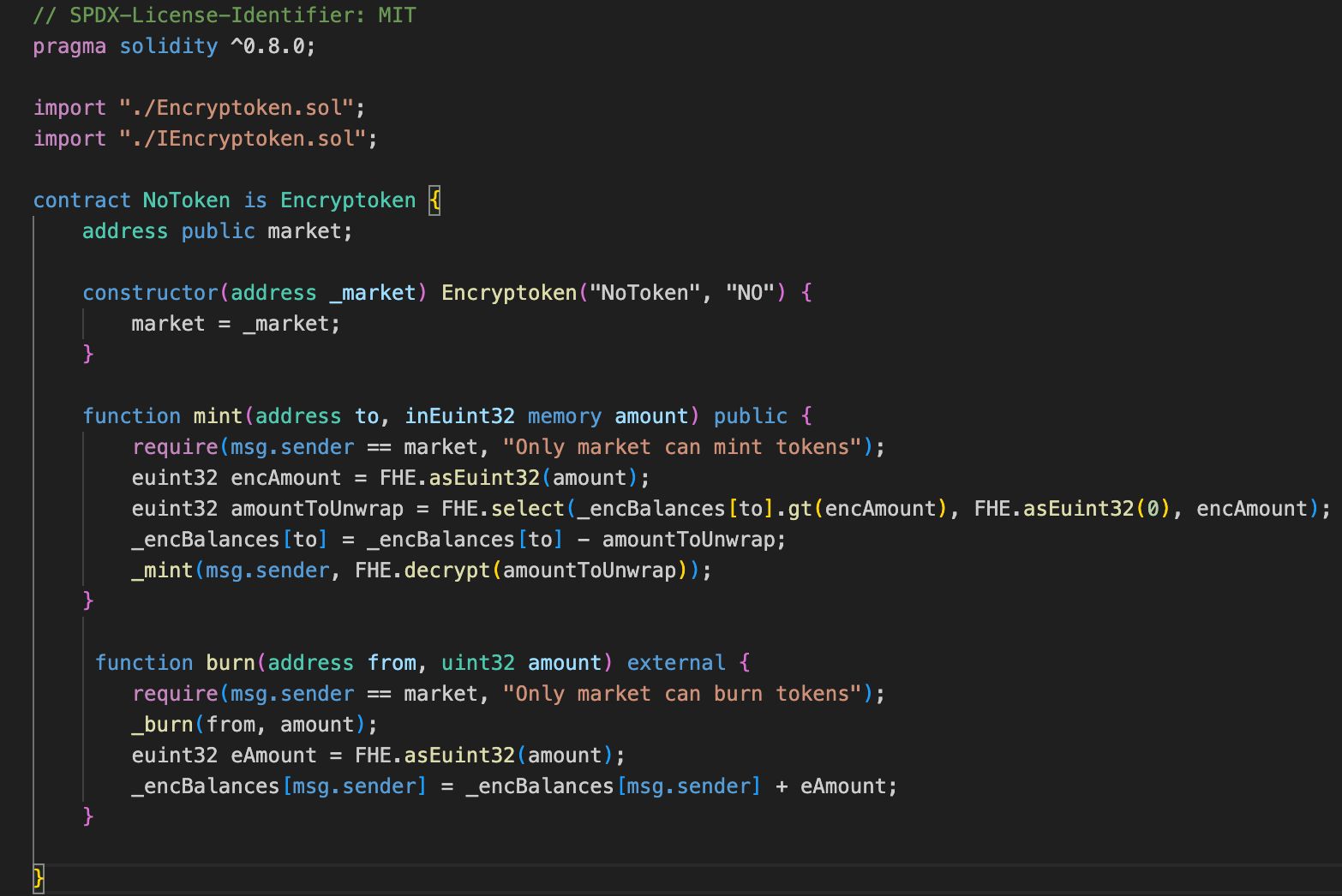Click the external visibility keyword

pos(676,662)
